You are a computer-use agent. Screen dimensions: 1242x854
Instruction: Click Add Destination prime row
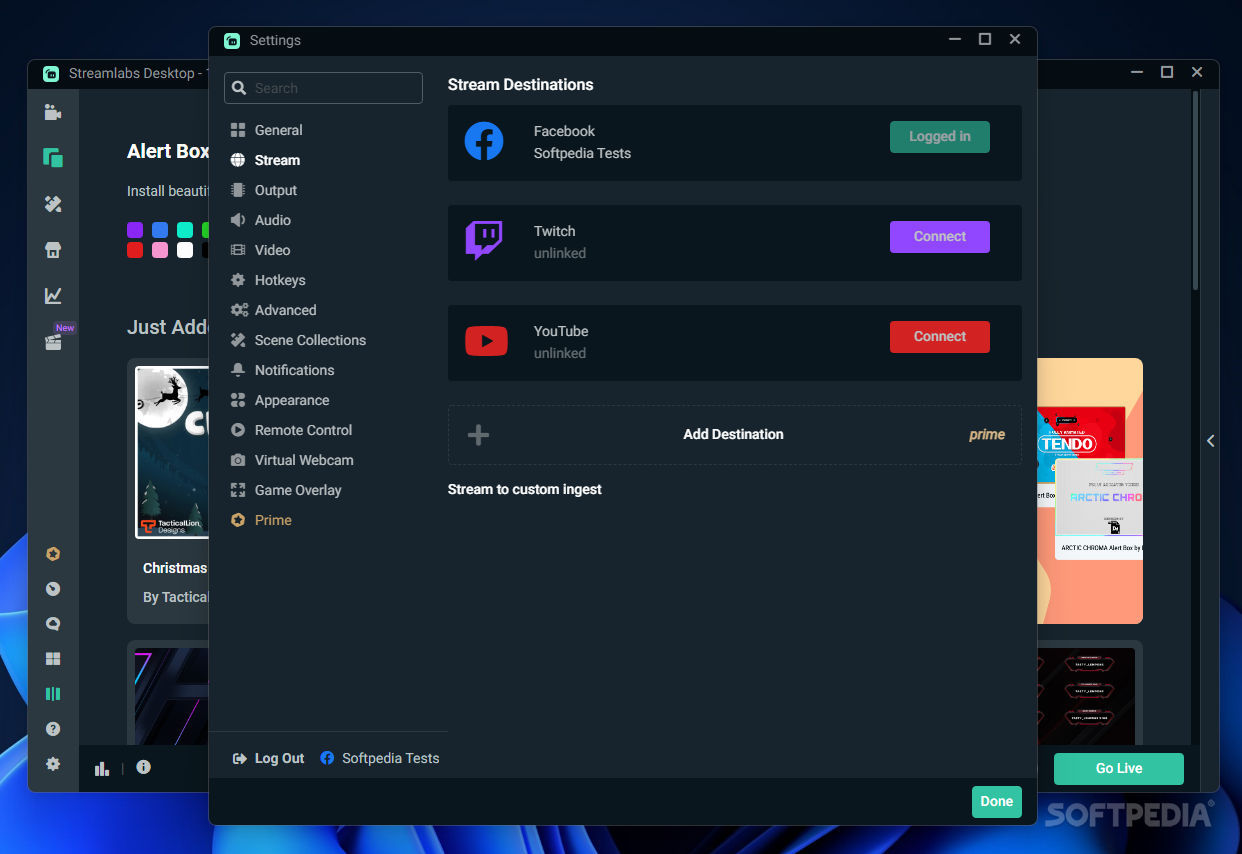[735, 435]
